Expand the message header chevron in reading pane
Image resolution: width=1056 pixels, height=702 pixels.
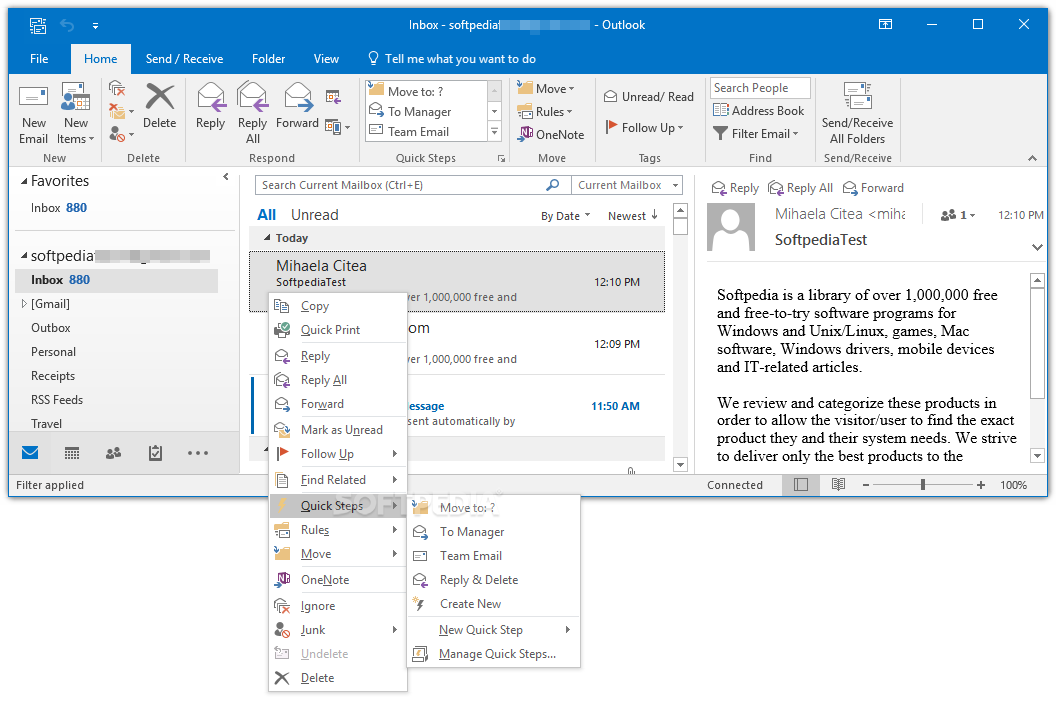pos(1037,247)
